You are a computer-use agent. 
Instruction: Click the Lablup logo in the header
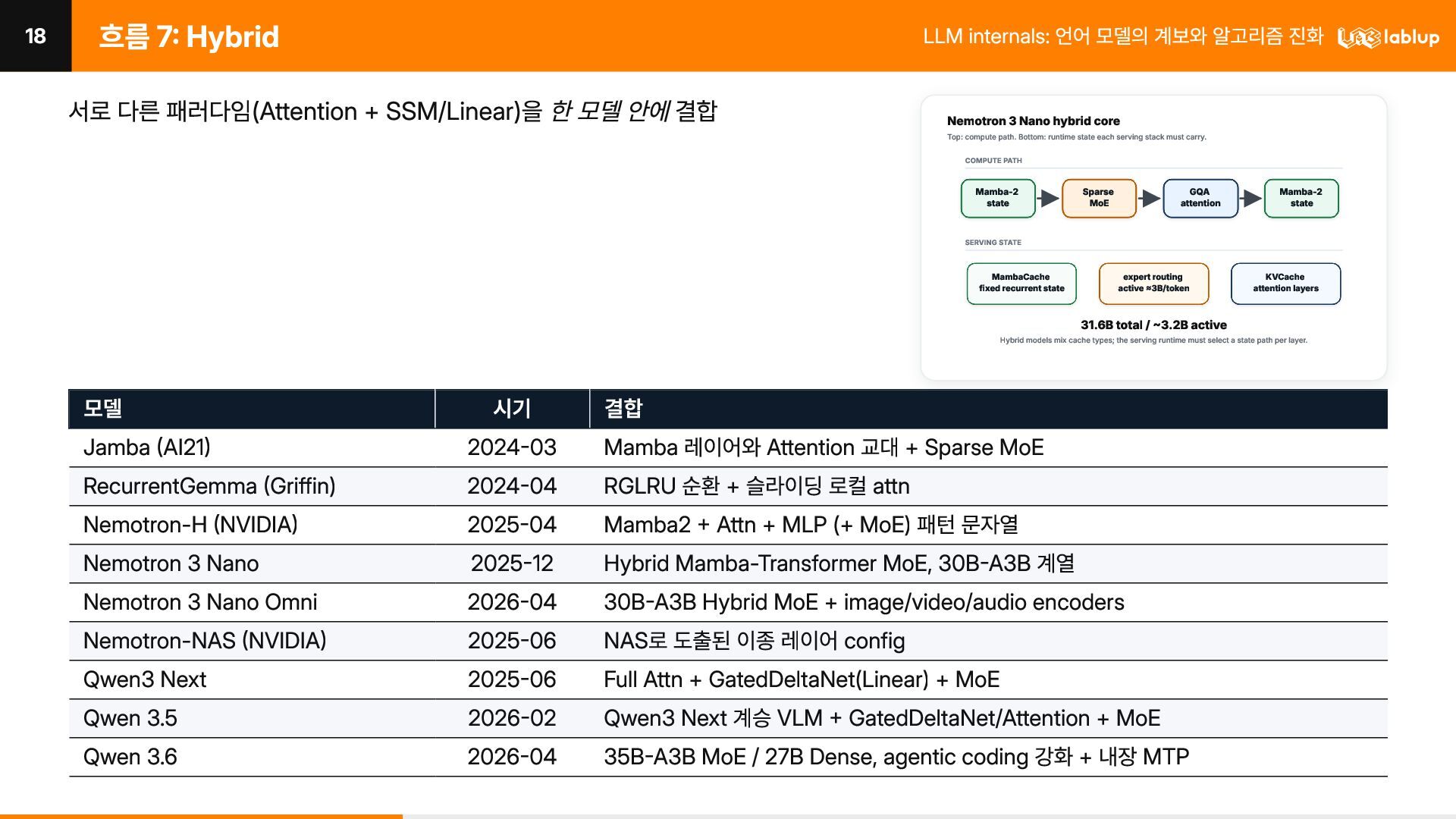coord(1388,36)
